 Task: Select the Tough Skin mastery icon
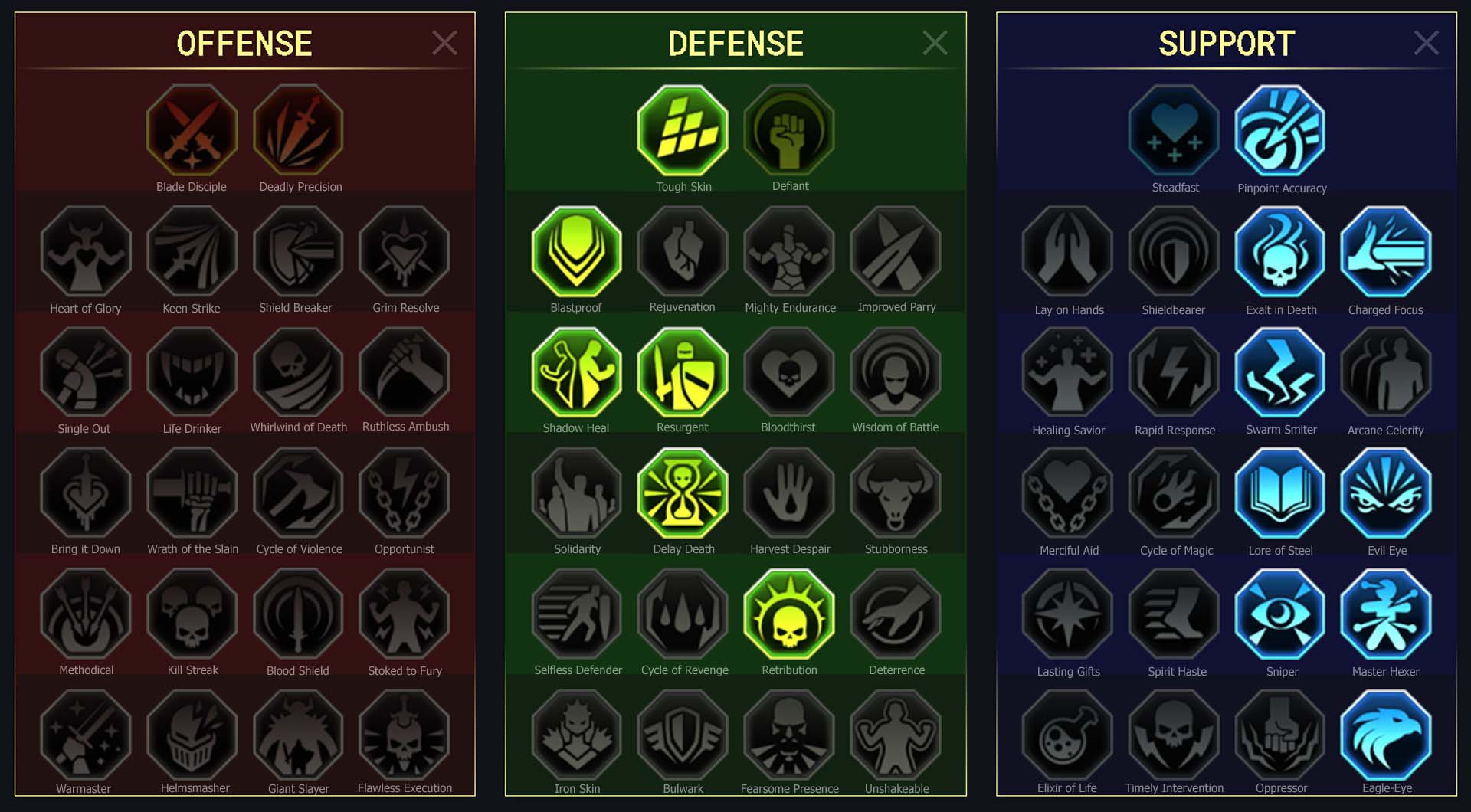[x=683, y=131]
